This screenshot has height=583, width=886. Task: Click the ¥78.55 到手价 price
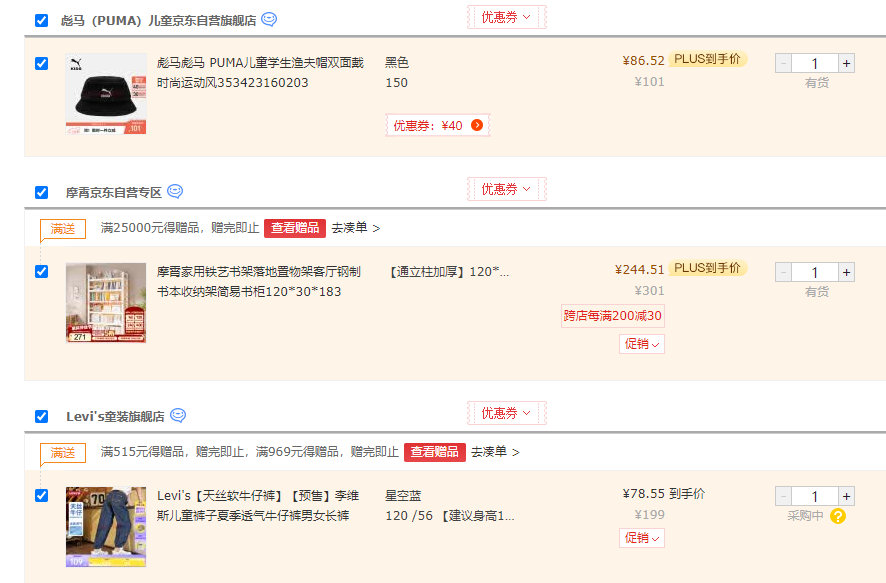664,494
